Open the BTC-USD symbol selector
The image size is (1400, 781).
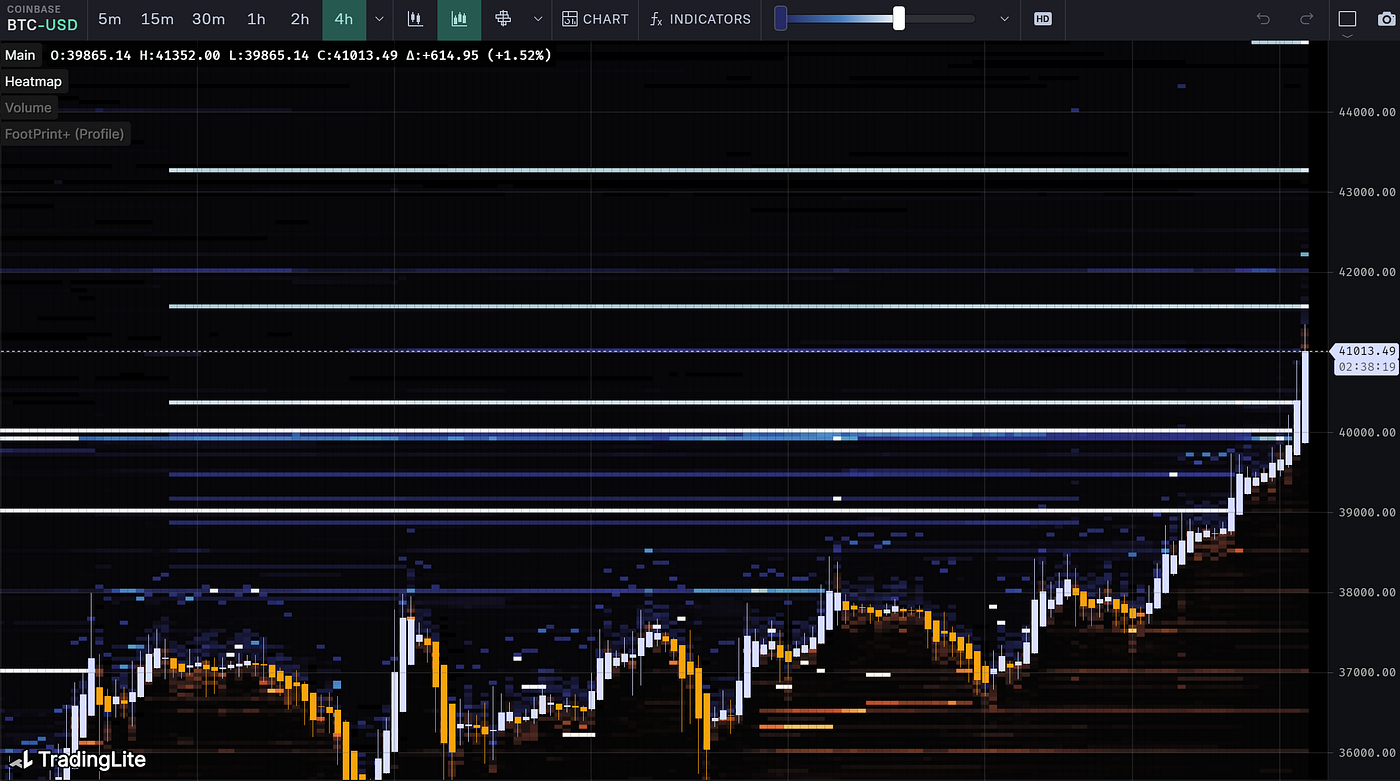point(42,18)
